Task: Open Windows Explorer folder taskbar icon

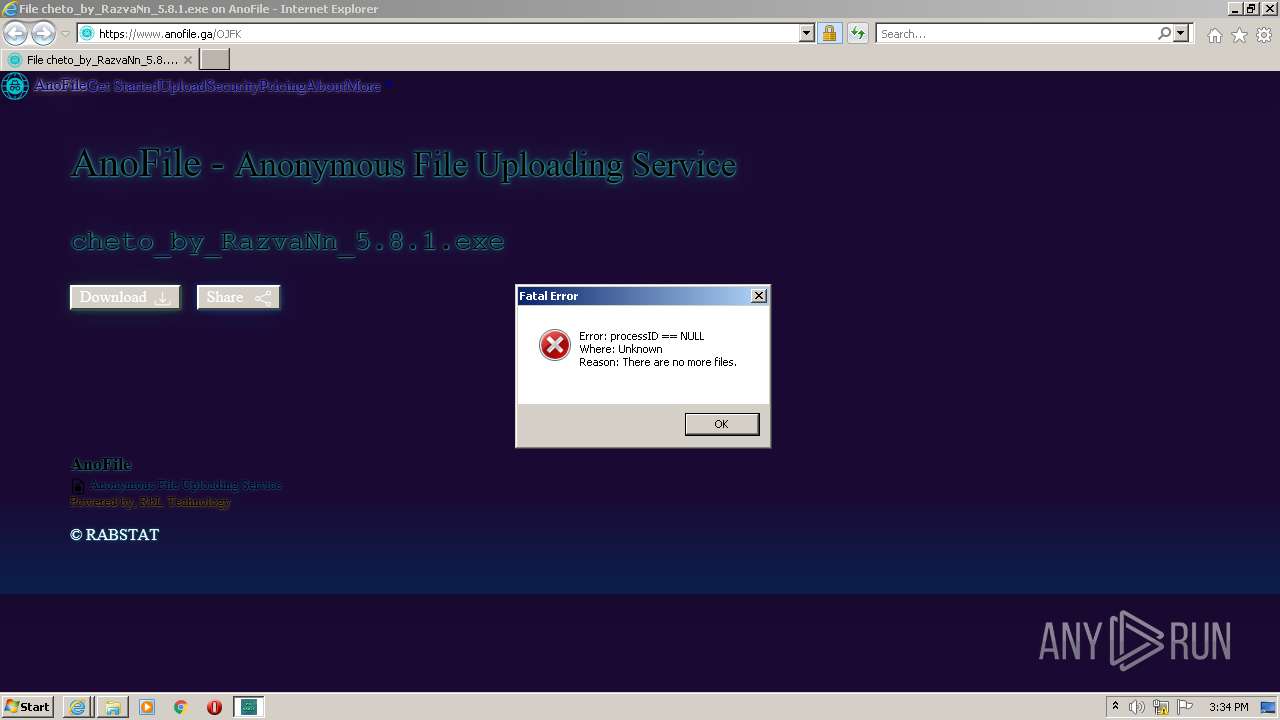Action: (112, 707)
